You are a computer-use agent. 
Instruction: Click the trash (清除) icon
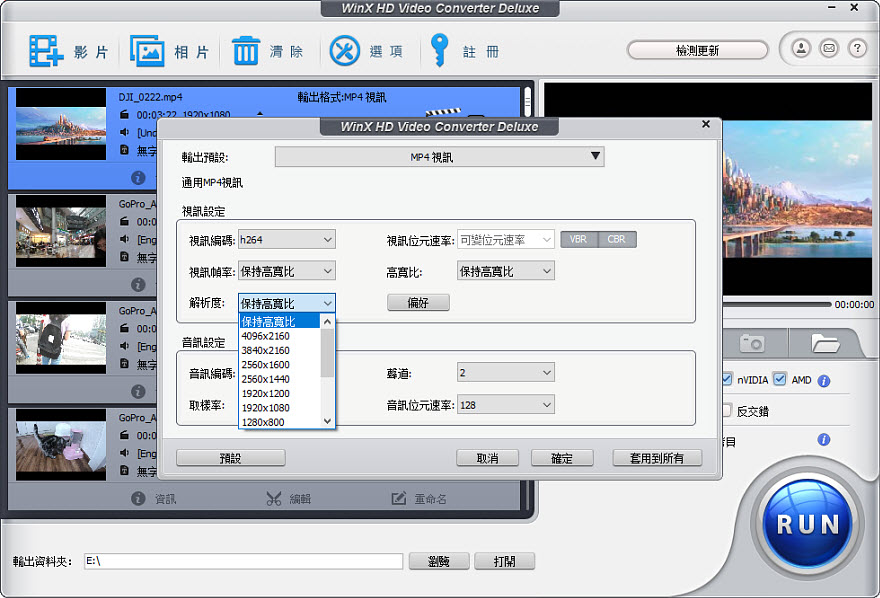[246, 51]
